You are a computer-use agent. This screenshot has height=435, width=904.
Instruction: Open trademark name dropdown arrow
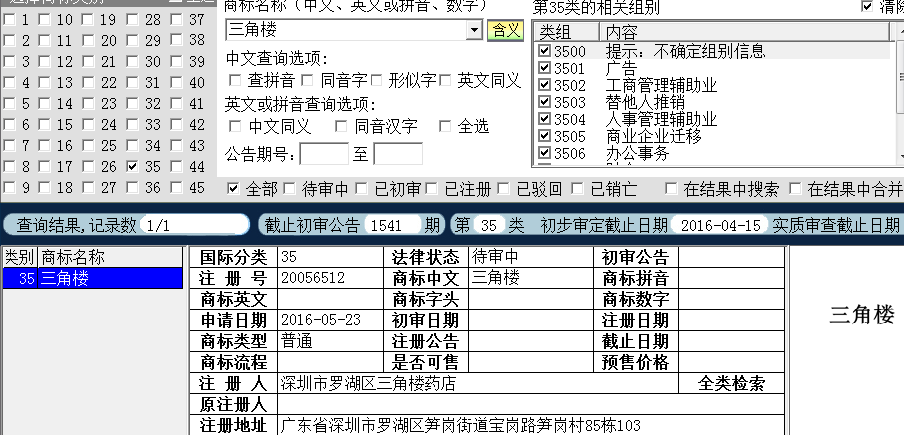tap(474, 30)
